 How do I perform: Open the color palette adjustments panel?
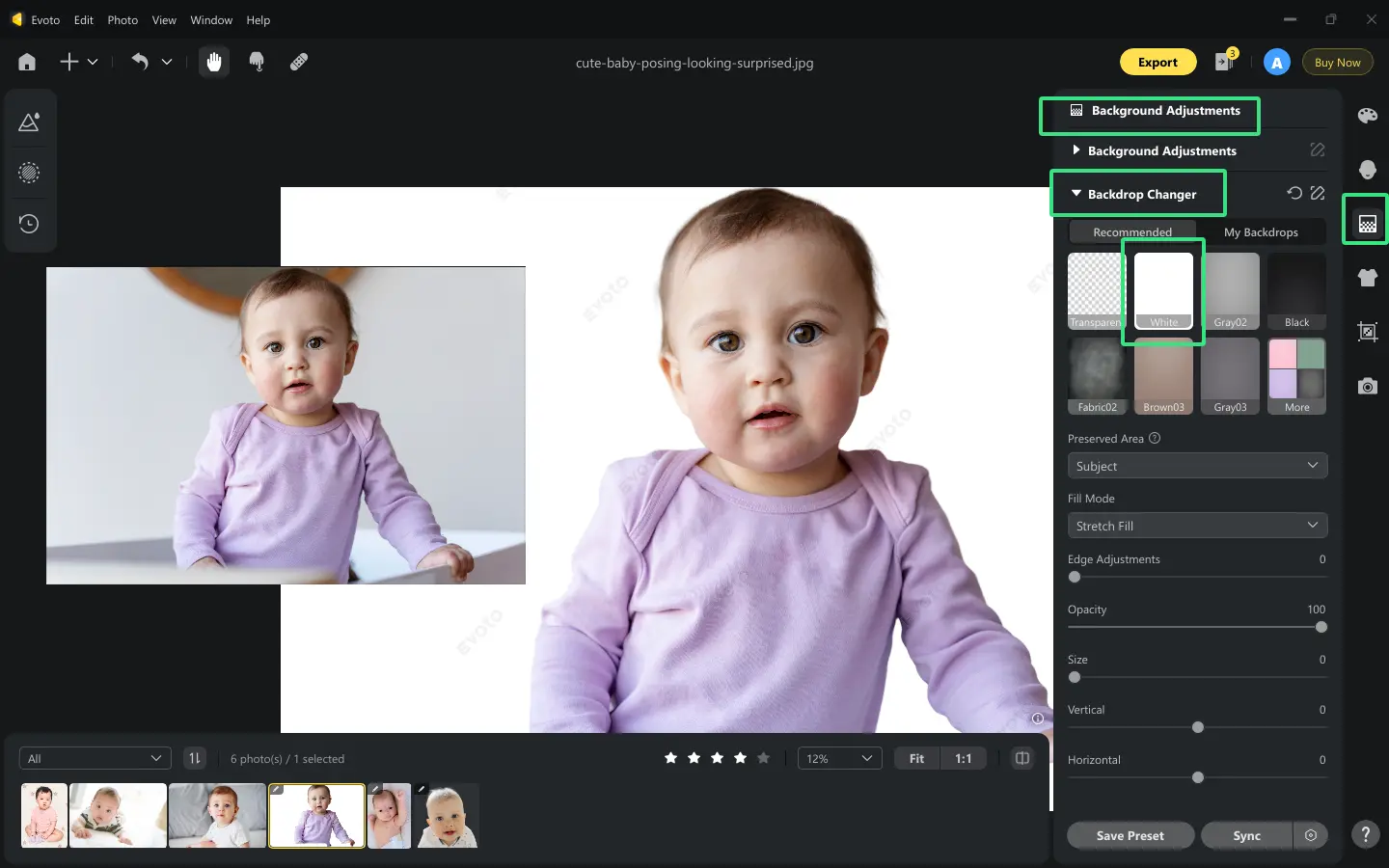point(1367,116)
